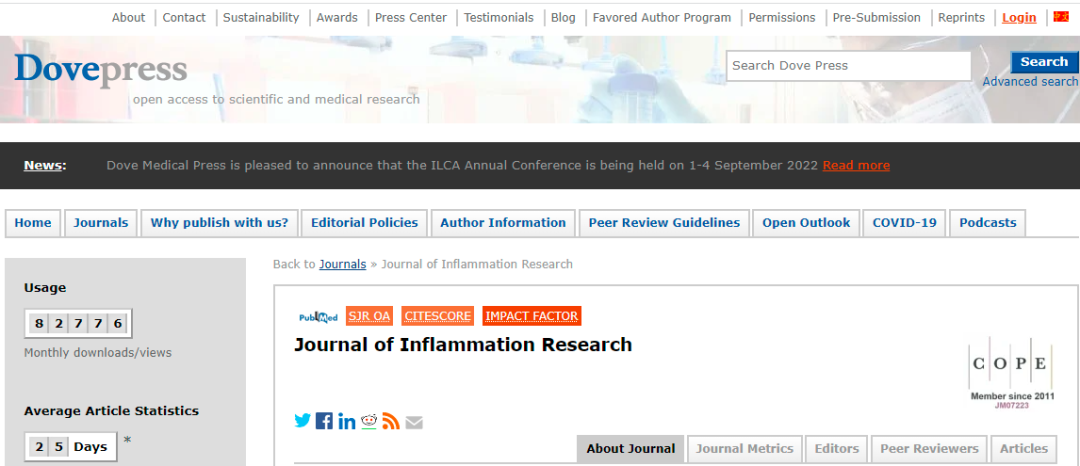Select the Peer Reviewers tab

tap(929, 449)
